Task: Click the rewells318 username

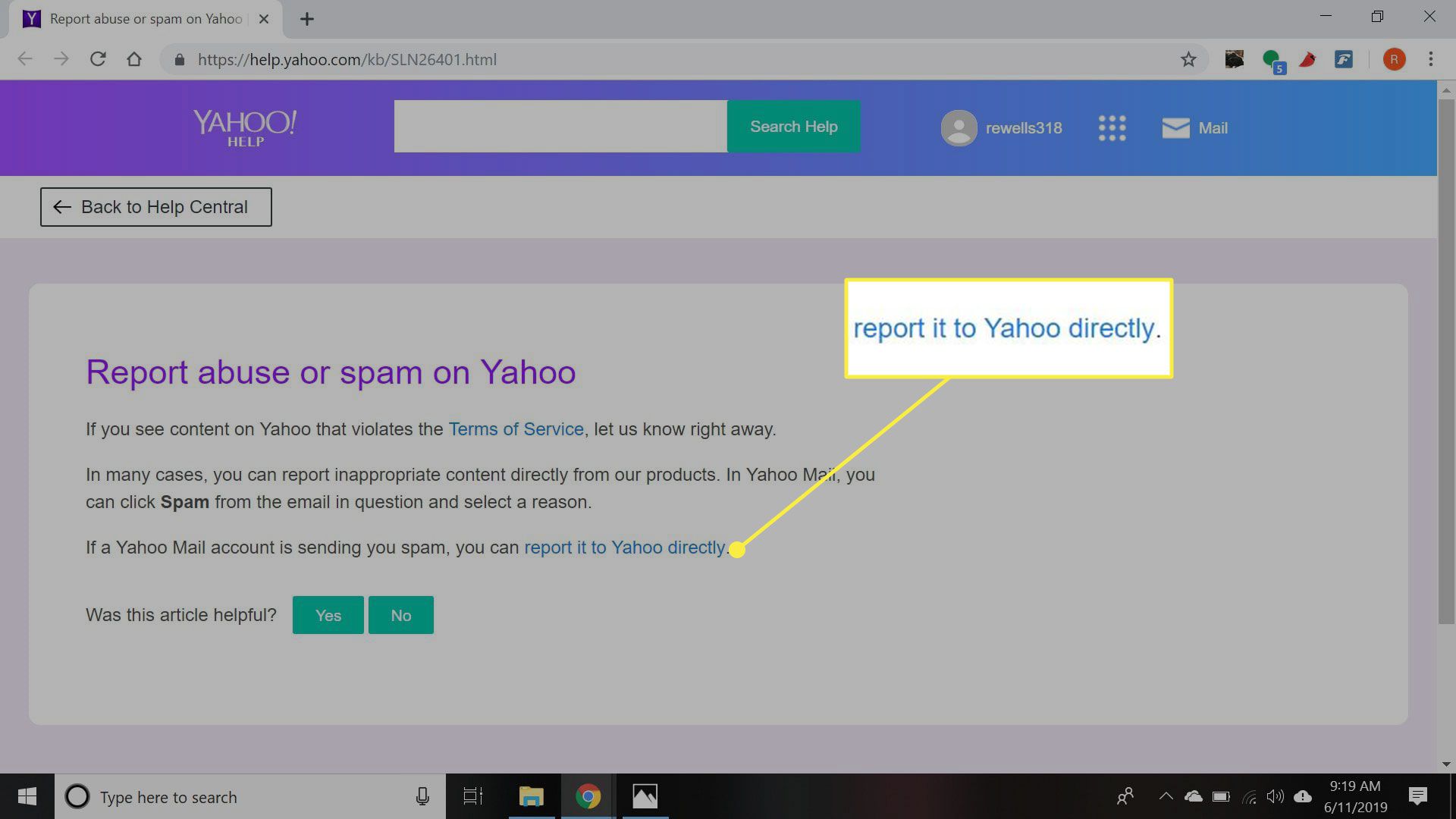Action: (x=1024, y=128)
